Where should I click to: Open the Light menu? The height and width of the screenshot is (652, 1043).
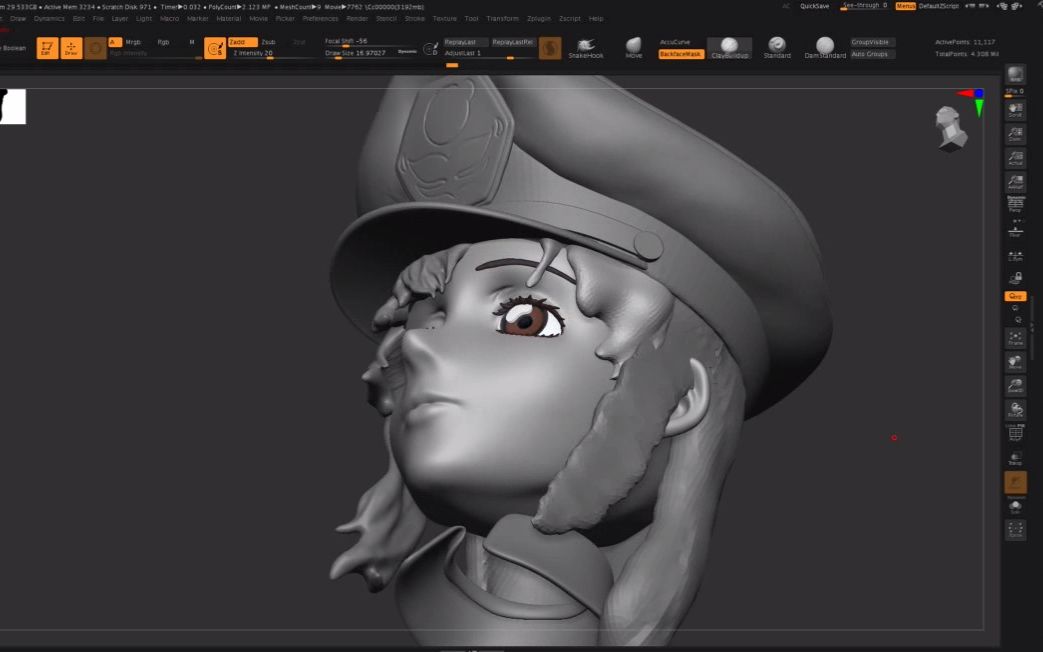pos(144,19)
